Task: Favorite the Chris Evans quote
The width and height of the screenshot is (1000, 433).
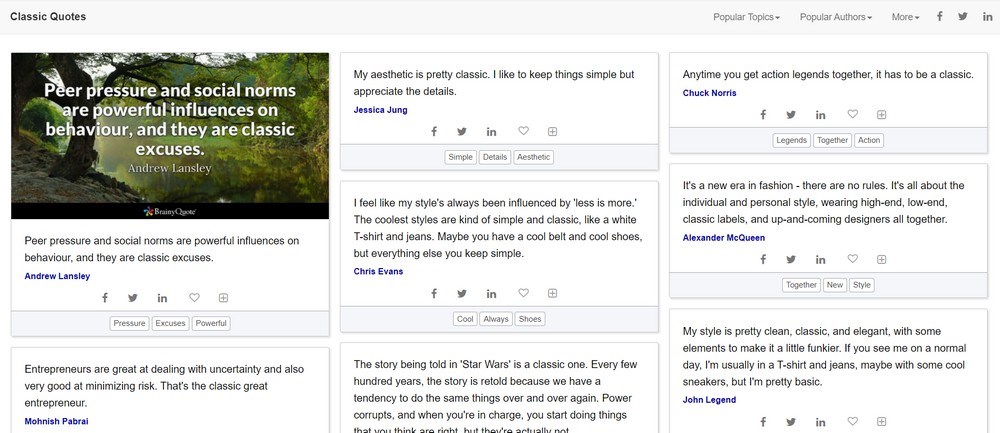Action: (x=524, y=293)
